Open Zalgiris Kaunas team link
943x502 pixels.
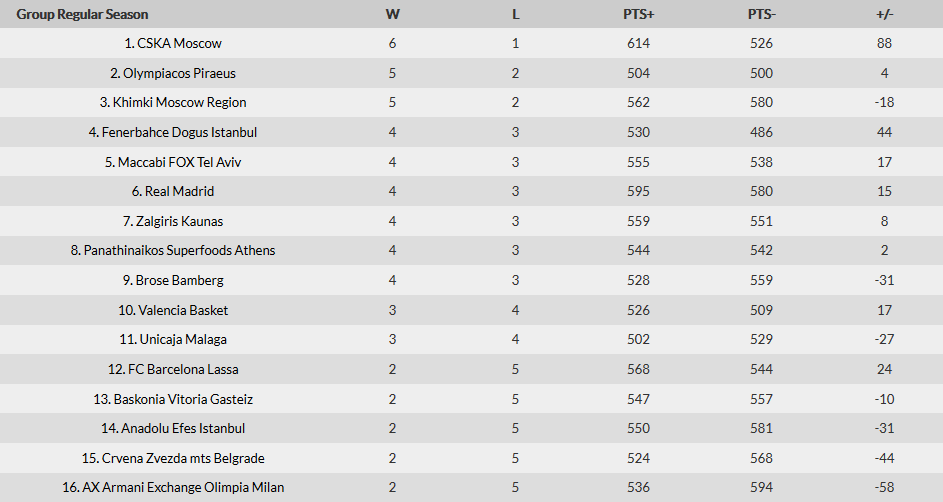[x=179, y=221]
